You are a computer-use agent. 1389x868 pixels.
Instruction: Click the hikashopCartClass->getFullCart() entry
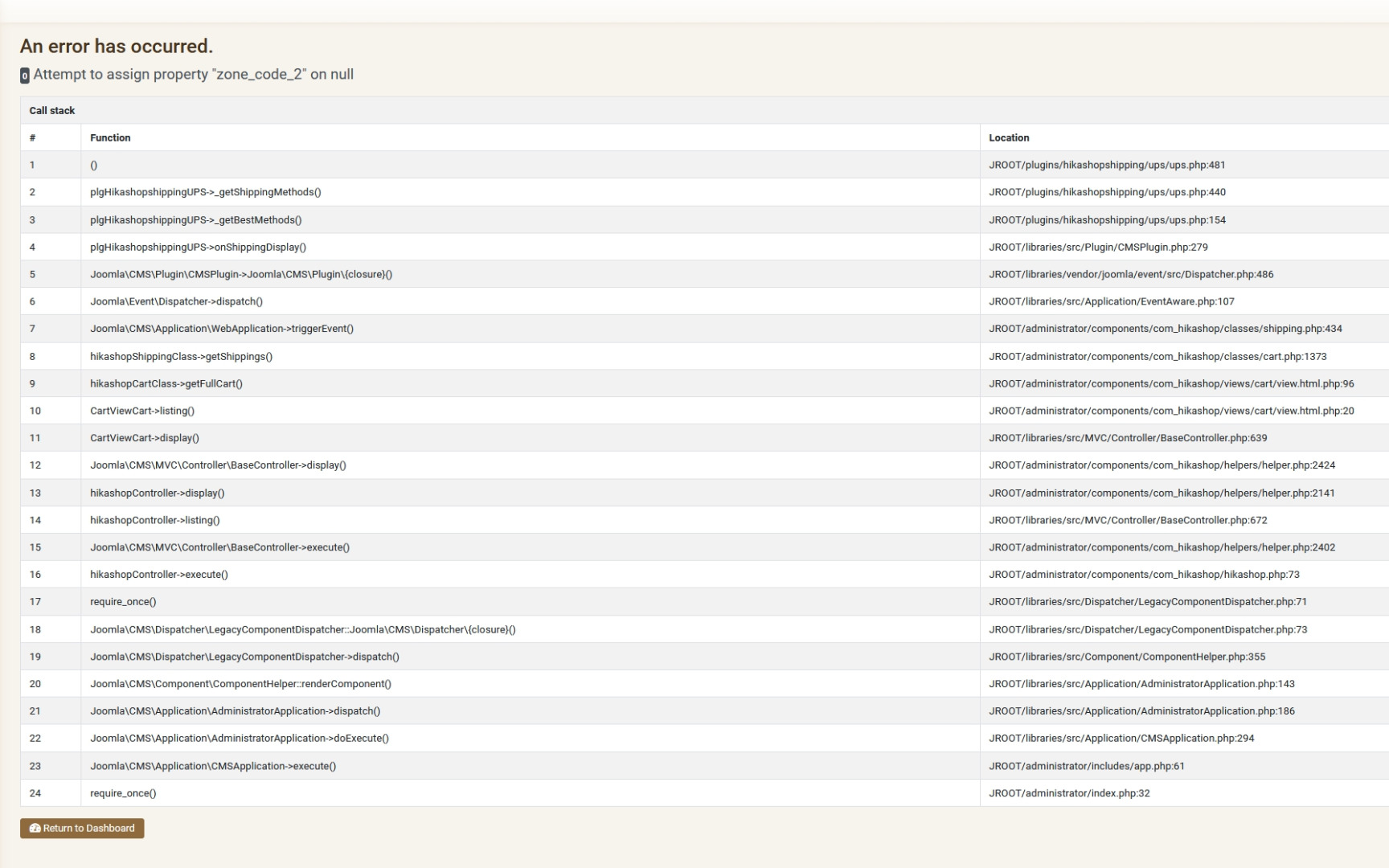pos(166,384)
